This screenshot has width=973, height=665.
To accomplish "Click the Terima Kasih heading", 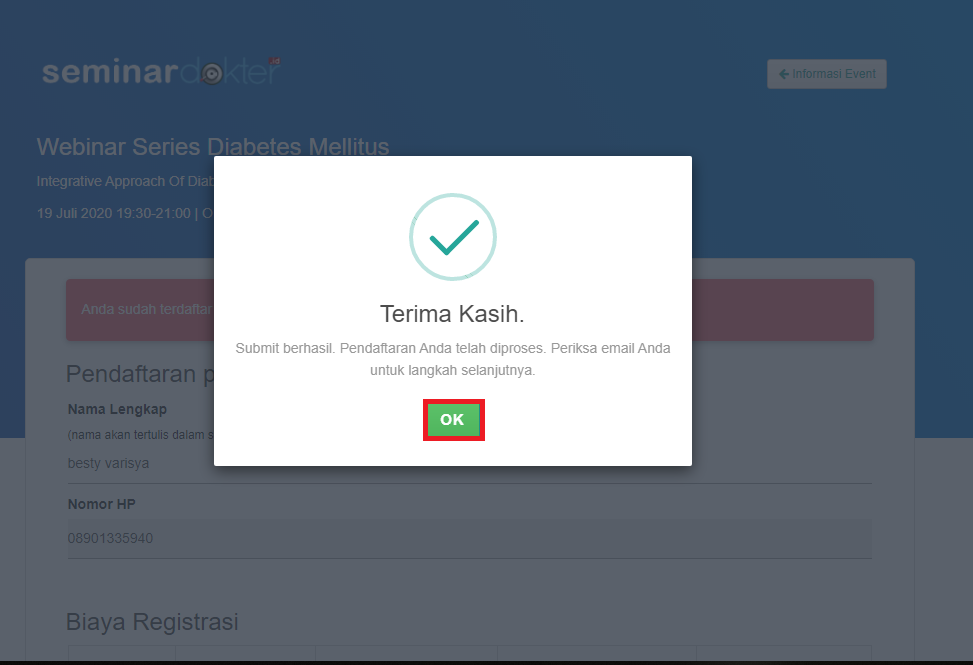I will 452,314.
